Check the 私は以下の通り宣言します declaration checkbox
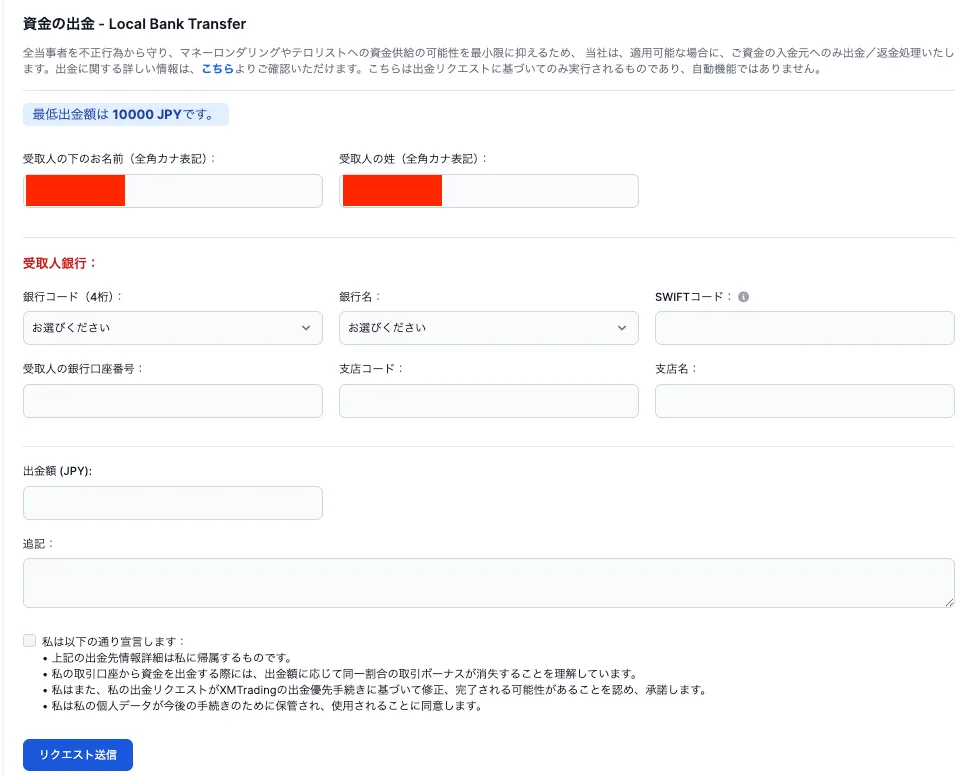This screenshot has width=971, height=776. coord(28,640)
